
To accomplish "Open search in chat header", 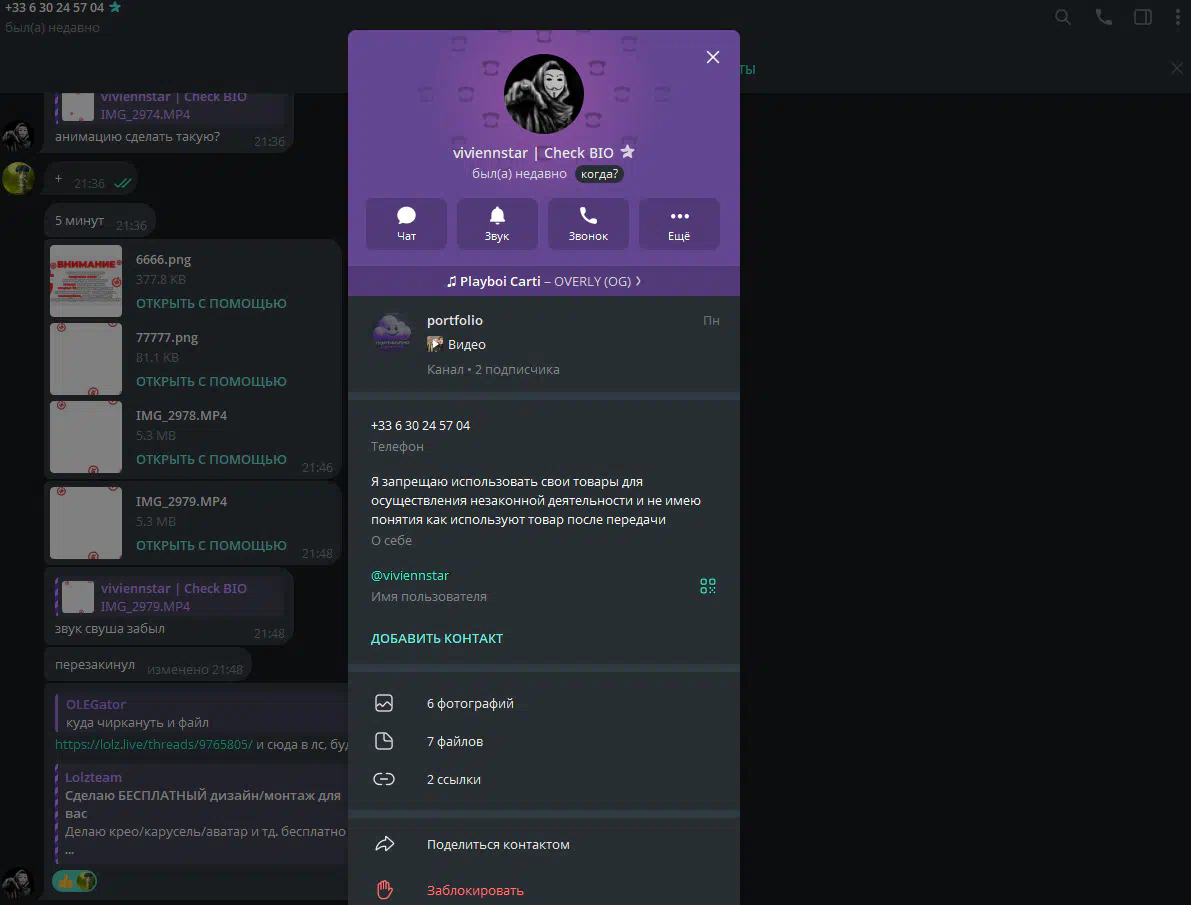I will pyautogui.click(x=1063, y=17).
